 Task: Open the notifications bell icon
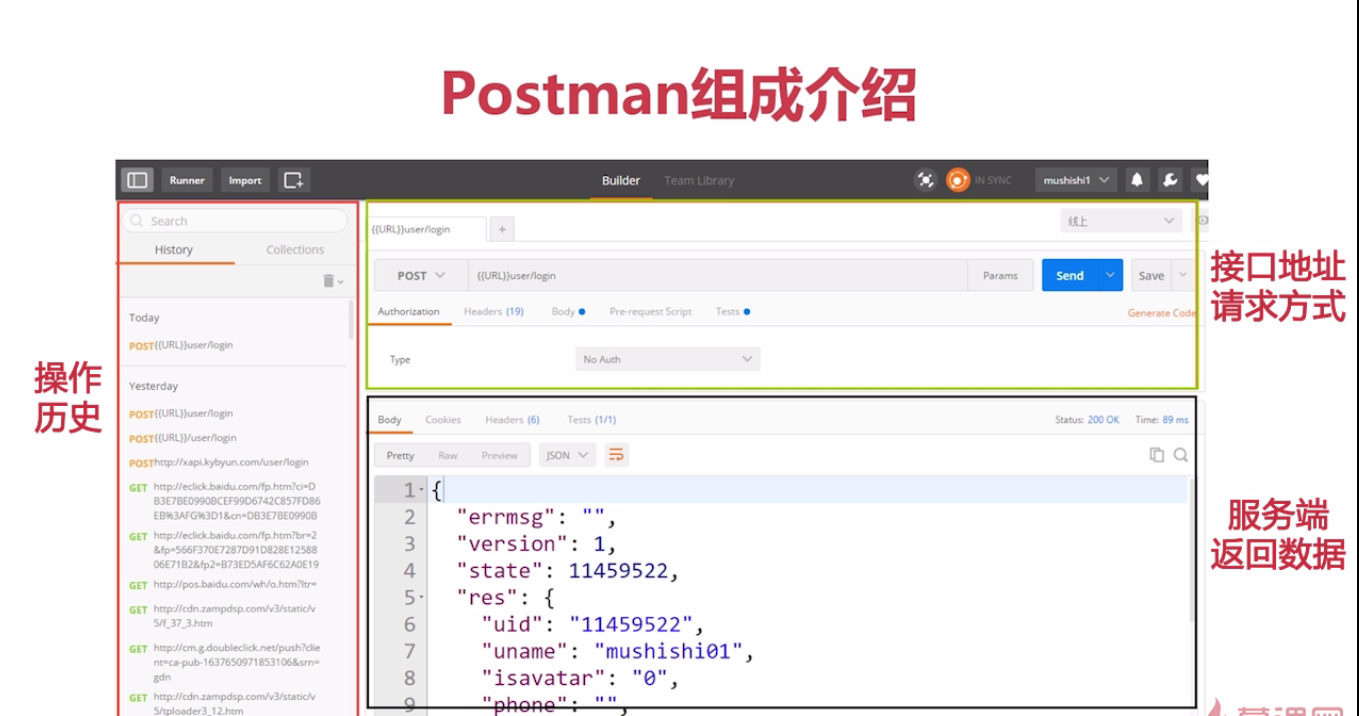1137,180
